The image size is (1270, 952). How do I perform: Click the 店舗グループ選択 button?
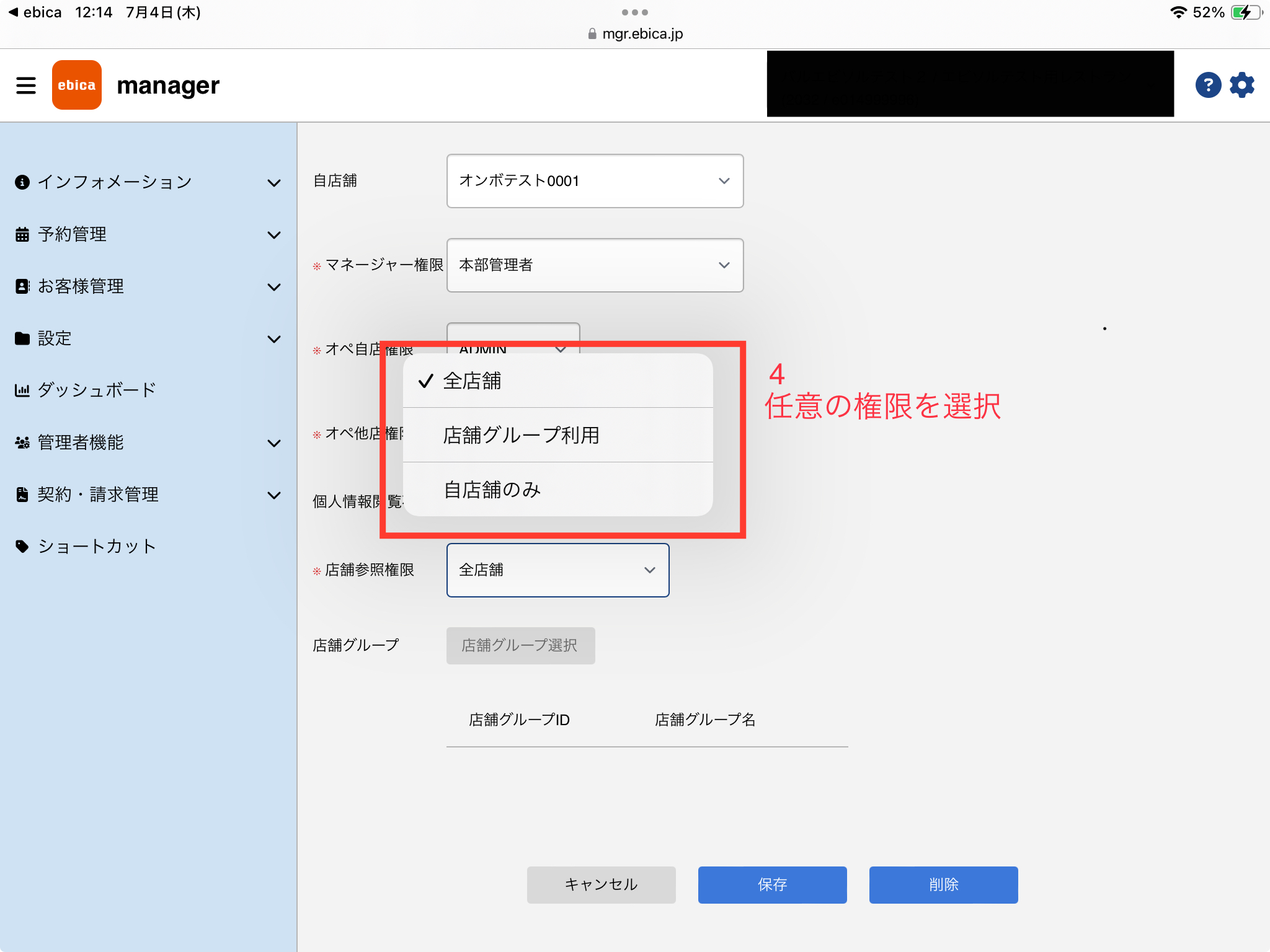pyautogui.click(x=521, y=646)
